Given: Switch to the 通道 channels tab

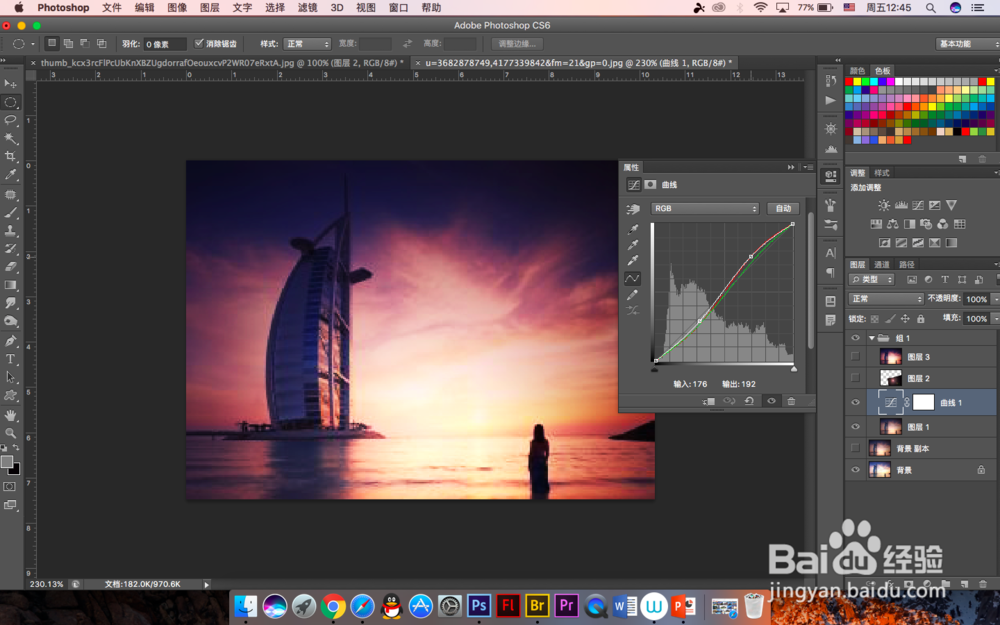Looking at the screenshot, I should click(x=881, y=264).
